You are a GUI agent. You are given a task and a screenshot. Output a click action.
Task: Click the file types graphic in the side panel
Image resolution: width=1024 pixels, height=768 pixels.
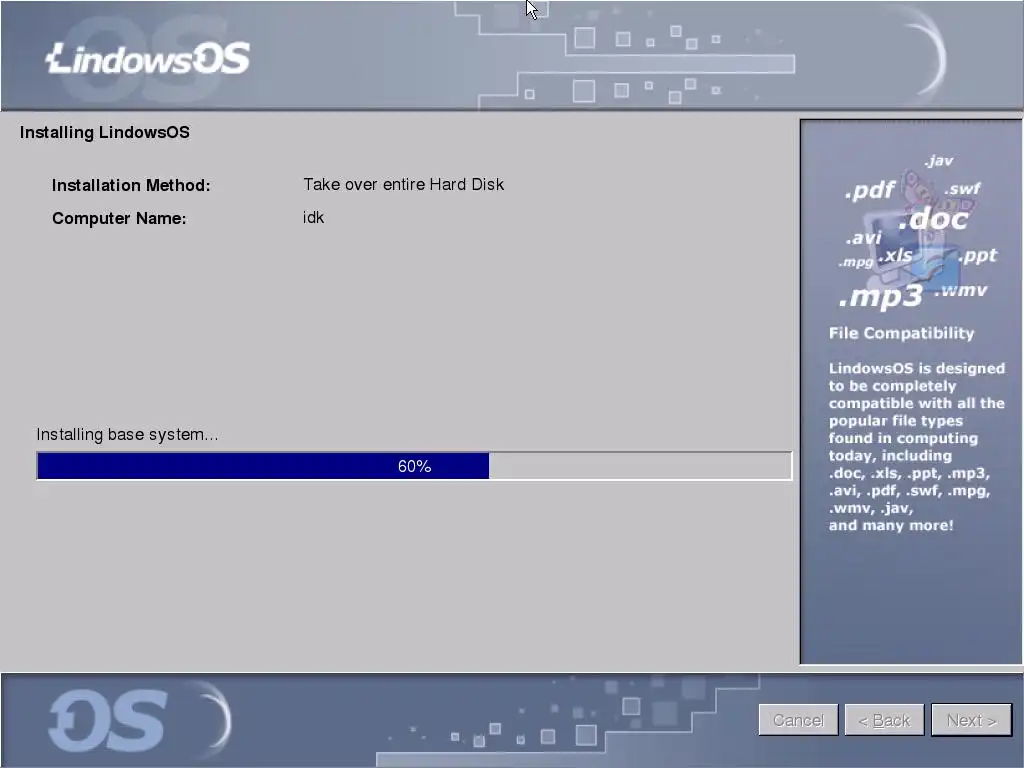917,232
